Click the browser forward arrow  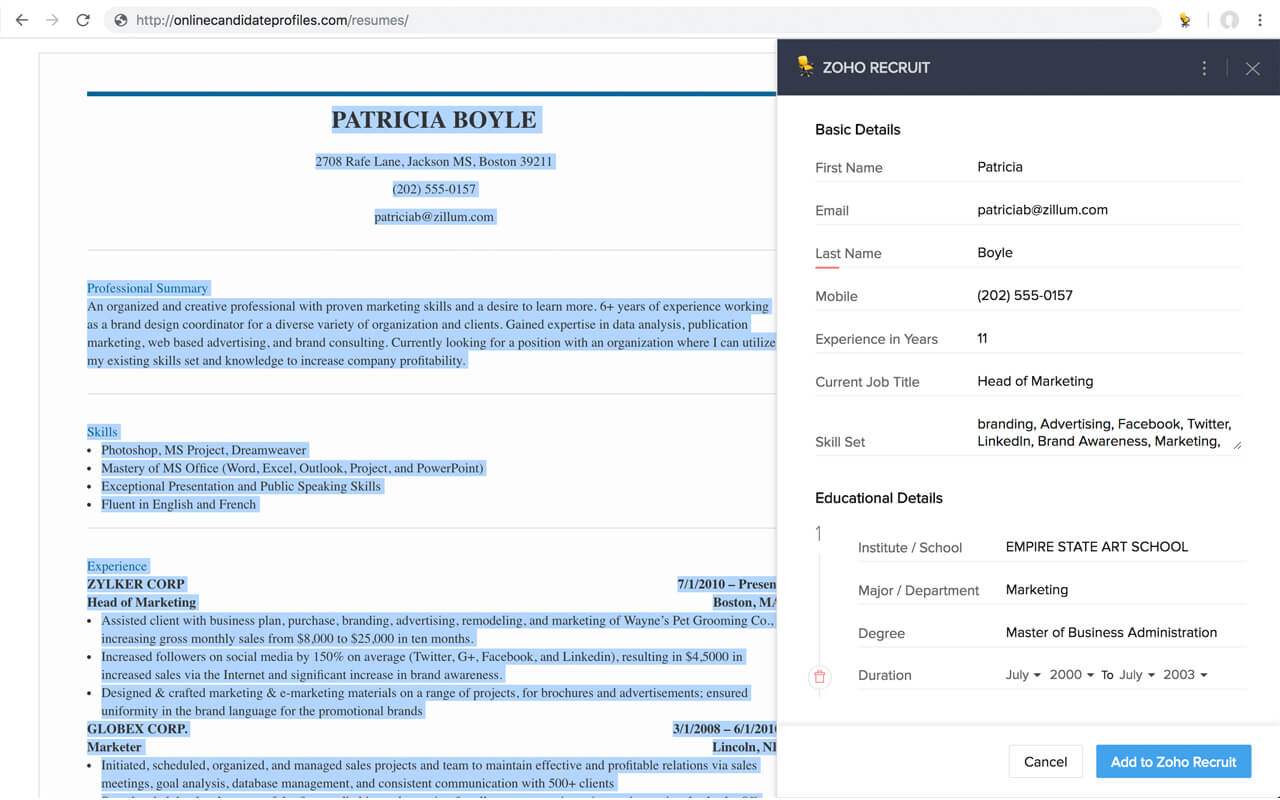[52, 19]
